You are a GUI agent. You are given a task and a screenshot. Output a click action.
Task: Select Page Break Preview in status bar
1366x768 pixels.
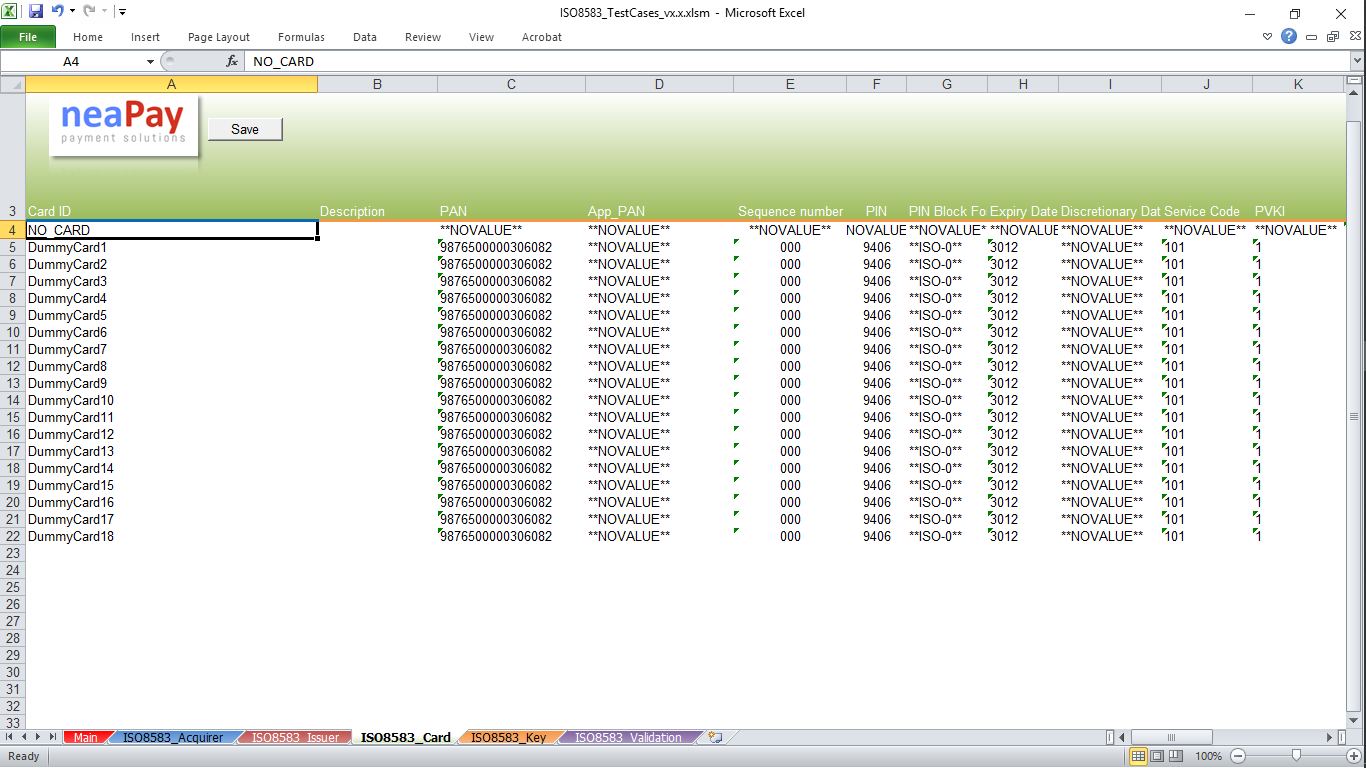[1176, 756]
